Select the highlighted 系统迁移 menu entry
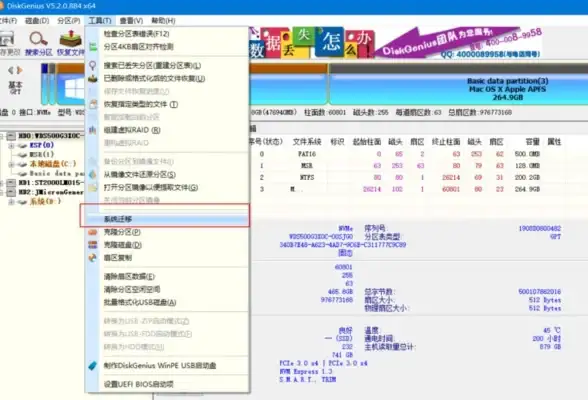Viewport: 588px width, 400px height. (167, 219)
